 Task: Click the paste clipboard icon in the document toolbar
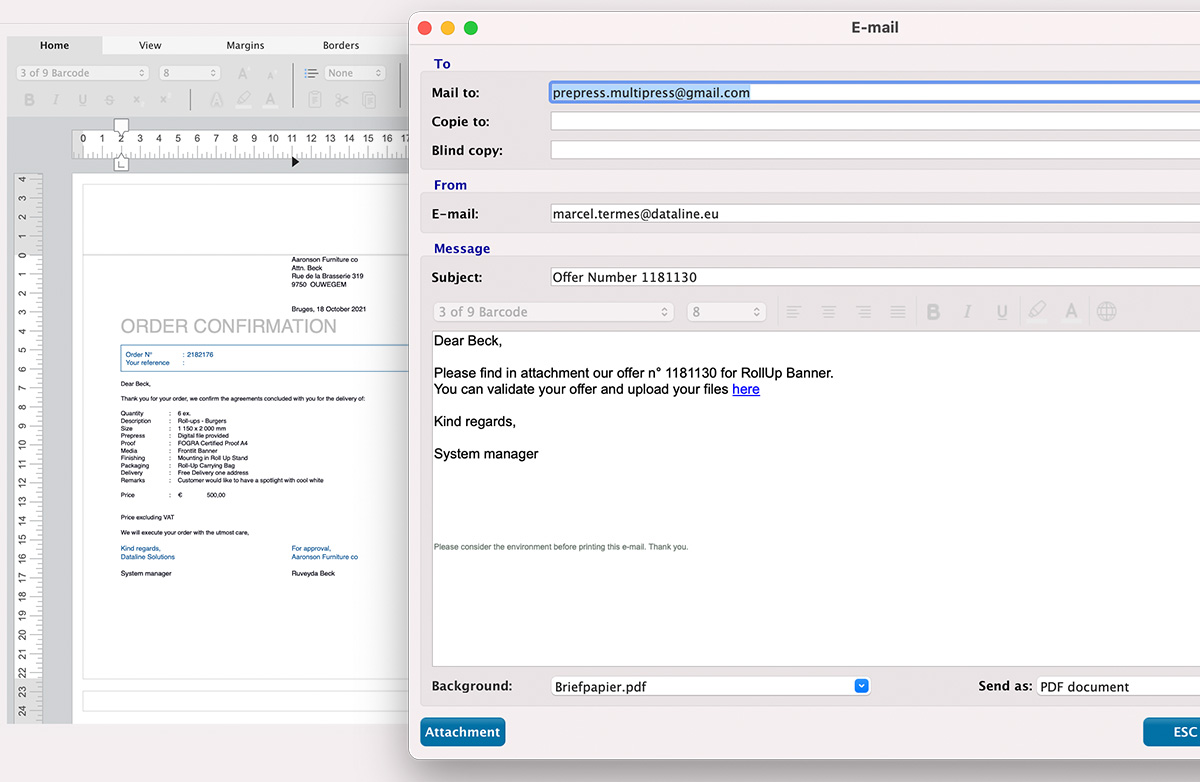[314, 100]
